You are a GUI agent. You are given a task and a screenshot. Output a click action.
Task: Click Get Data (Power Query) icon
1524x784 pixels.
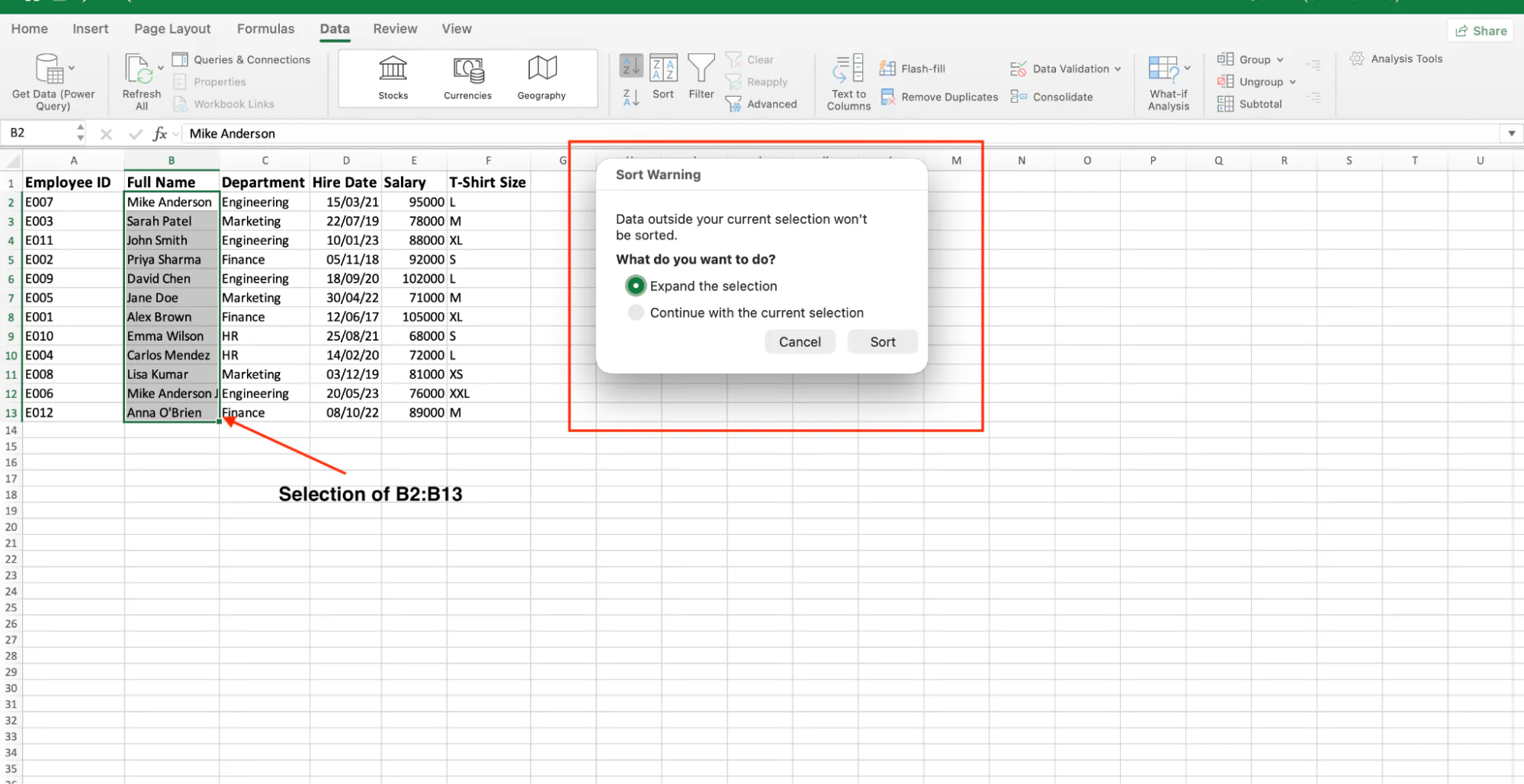coord(49,69)
